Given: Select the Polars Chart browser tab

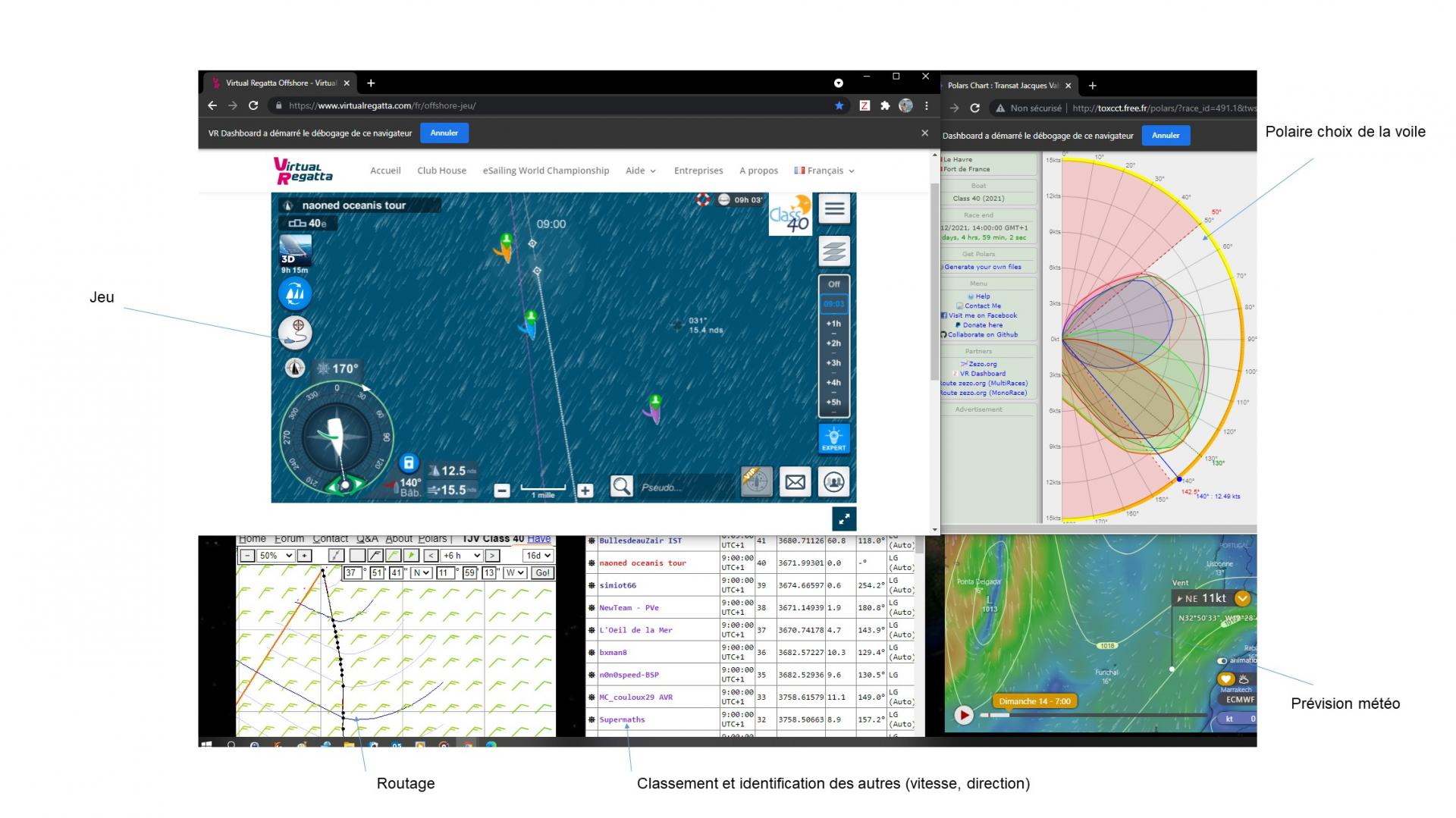Looking at the screenshot, I should [x=1009, y=86].
